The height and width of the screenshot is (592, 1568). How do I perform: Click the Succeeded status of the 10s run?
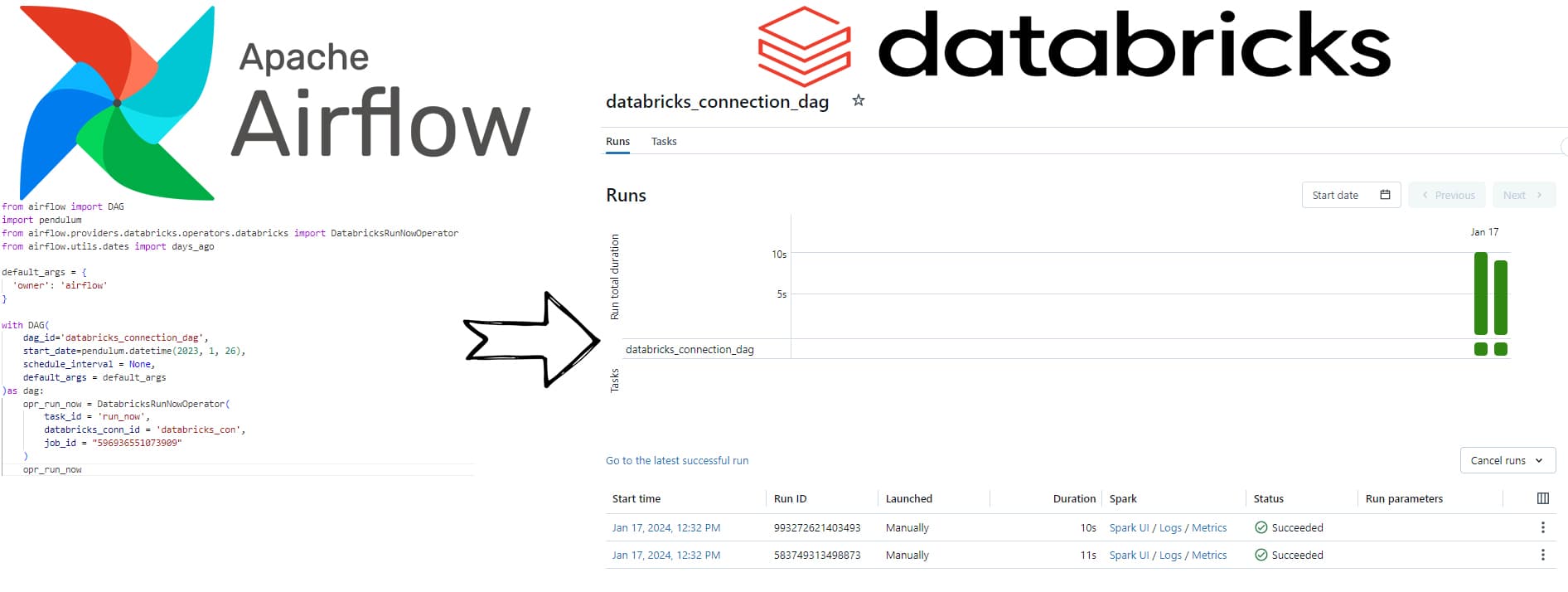point(1289,527)
